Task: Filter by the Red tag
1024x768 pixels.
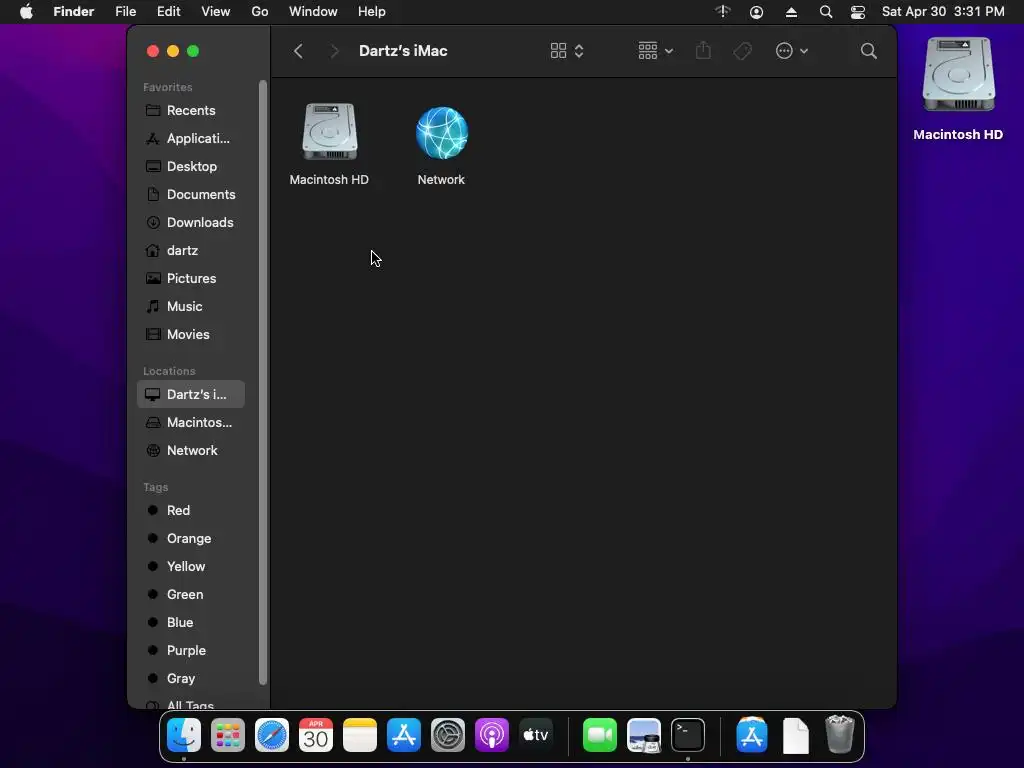Action: pos(191,511)
